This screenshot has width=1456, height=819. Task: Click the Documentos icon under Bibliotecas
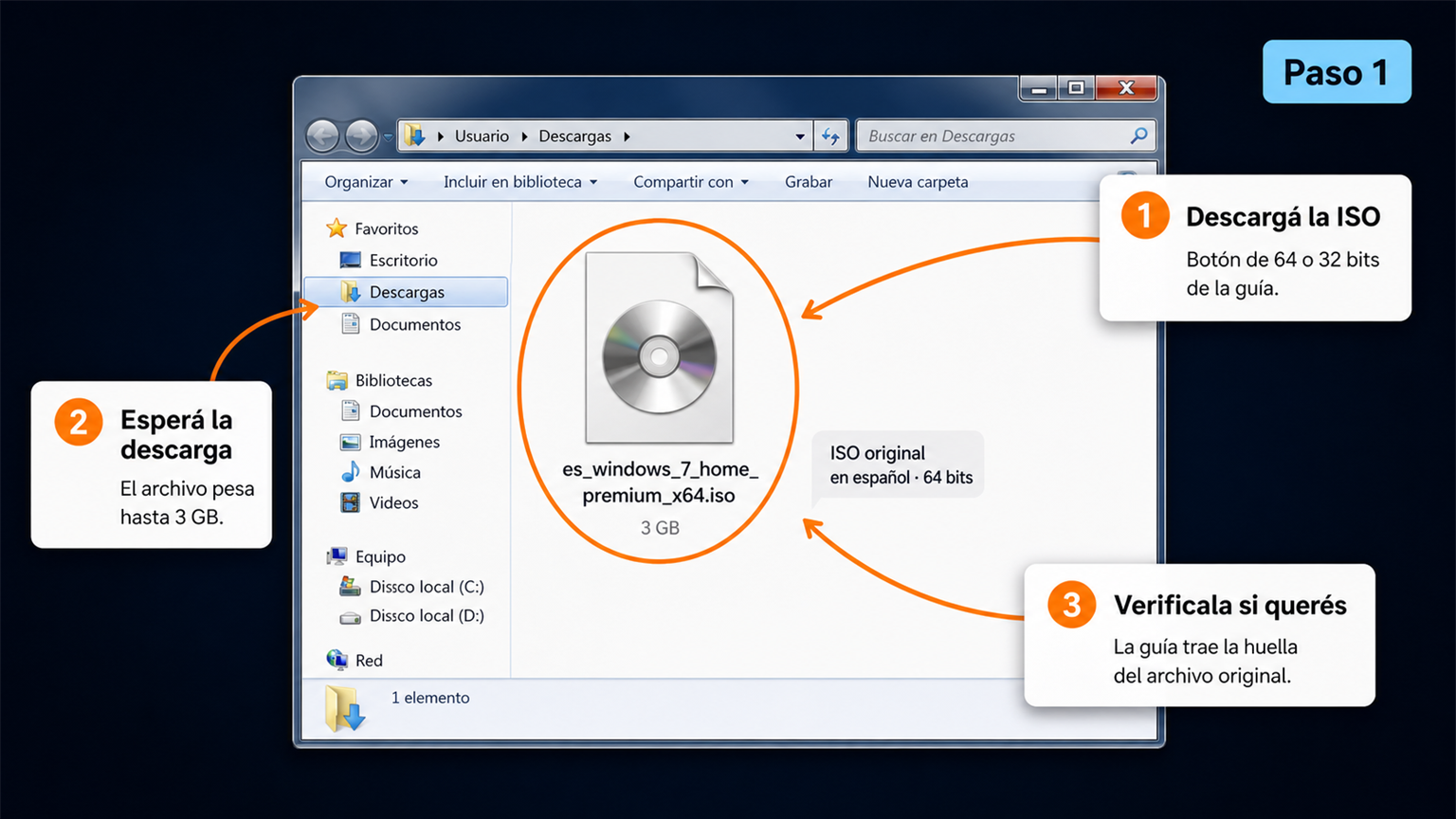coord(351,410)
